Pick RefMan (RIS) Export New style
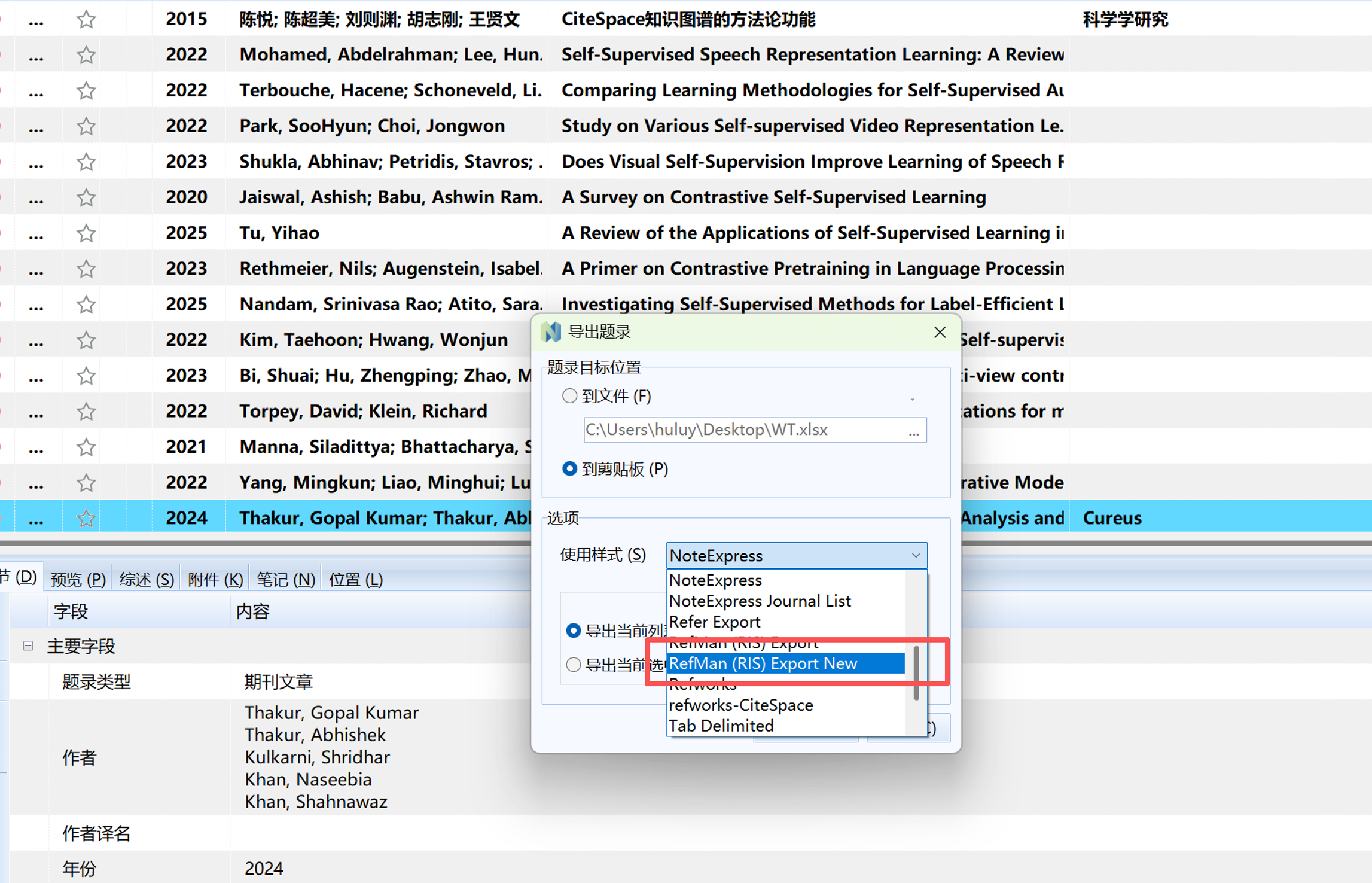The height and width of the screenshot is (883, 1372). [x=785, y=663]
